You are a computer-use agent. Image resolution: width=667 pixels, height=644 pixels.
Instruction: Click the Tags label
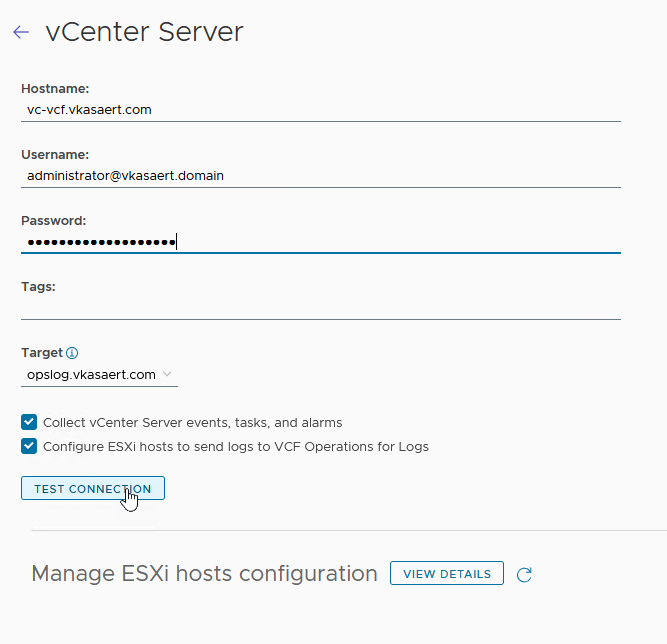[x=38, y=286]
